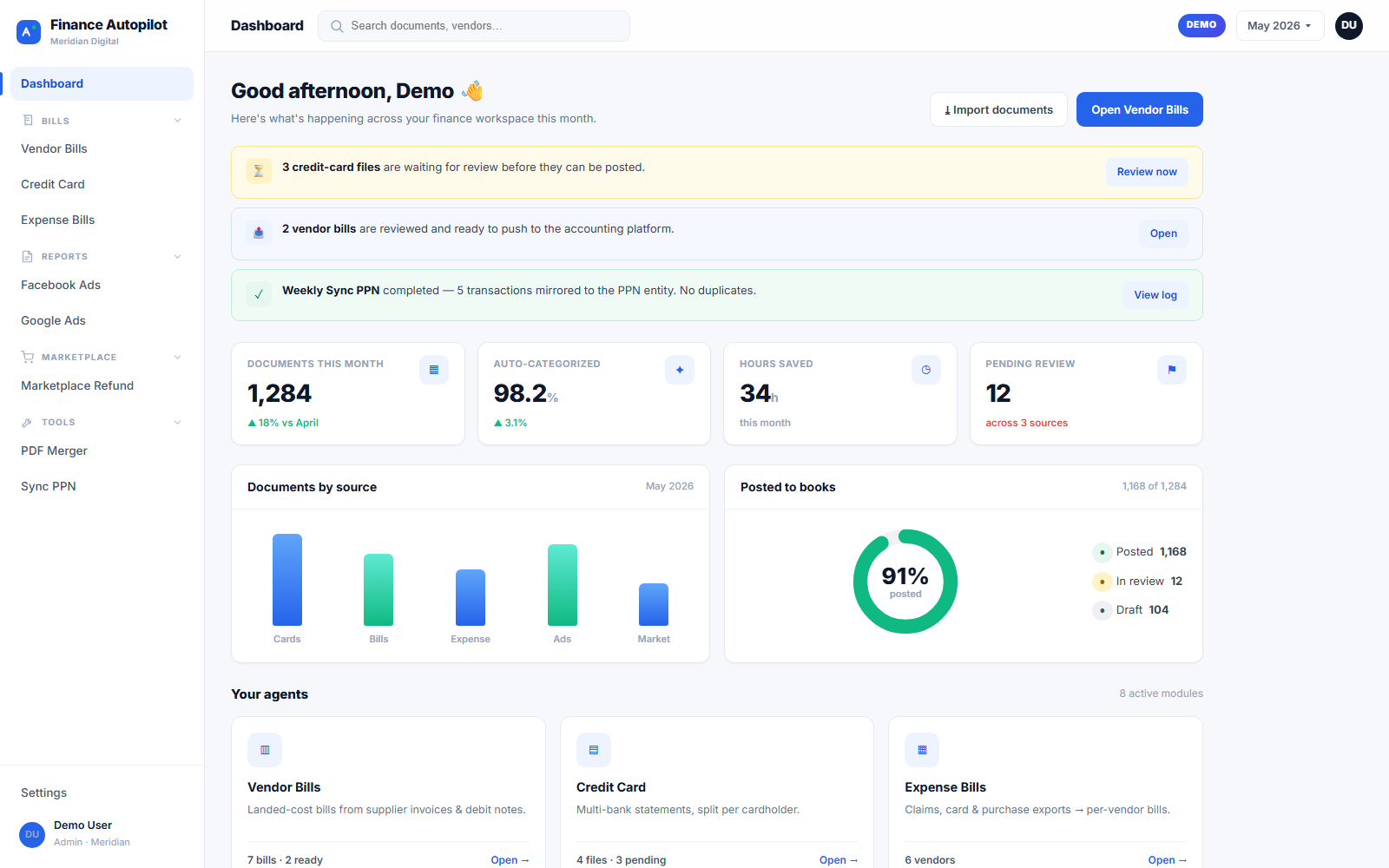Click the Market bar in the chart
Viewport: 1389px width, 868px height.
654,604
